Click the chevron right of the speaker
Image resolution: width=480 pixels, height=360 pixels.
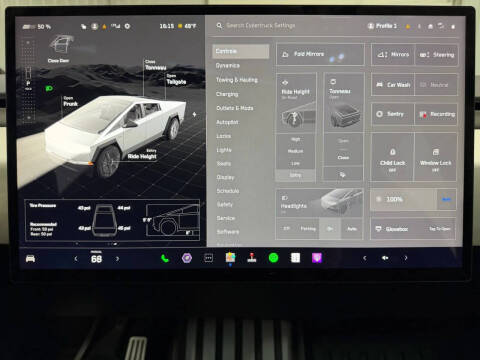pos(406,258)
